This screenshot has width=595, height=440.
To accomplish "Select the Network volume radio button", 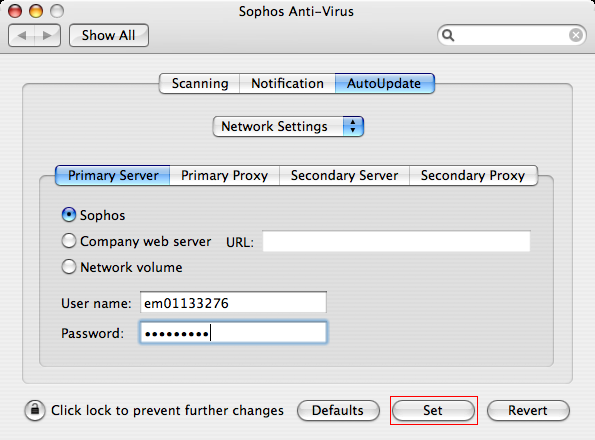I will click(x=69, y=267).
